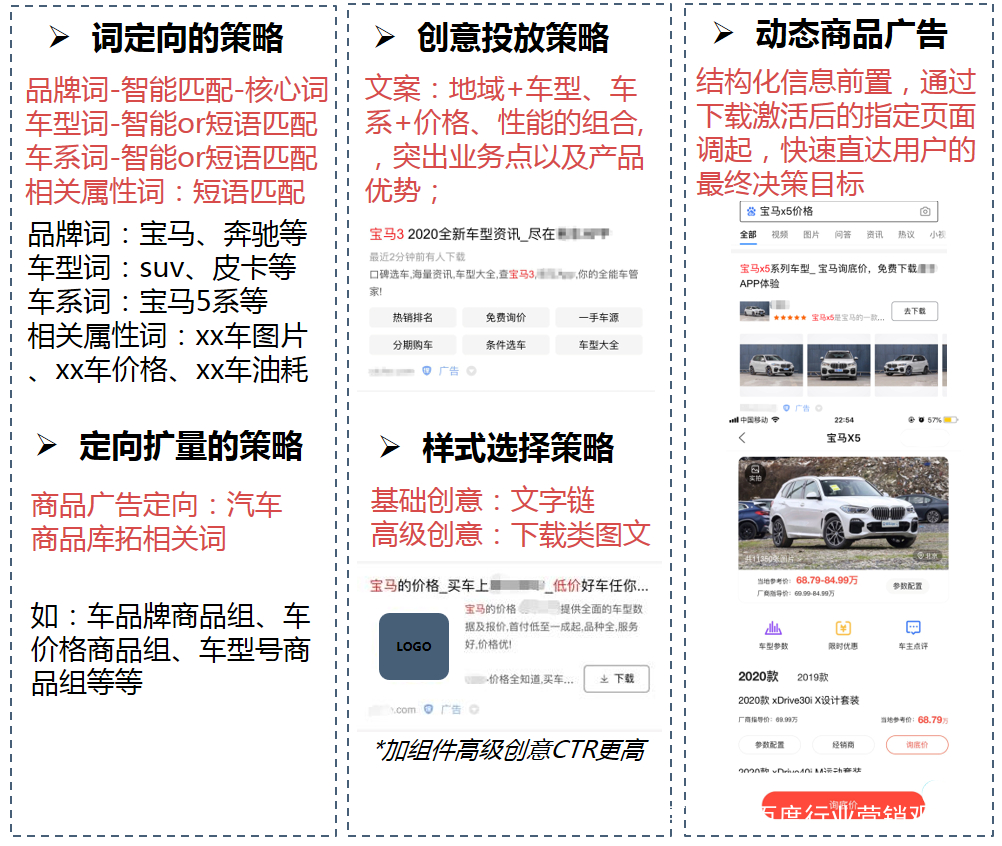Click the grey dropdown circle after 宝马3 ad's 广告
The image size is (1002, 846).
[472, 371]
